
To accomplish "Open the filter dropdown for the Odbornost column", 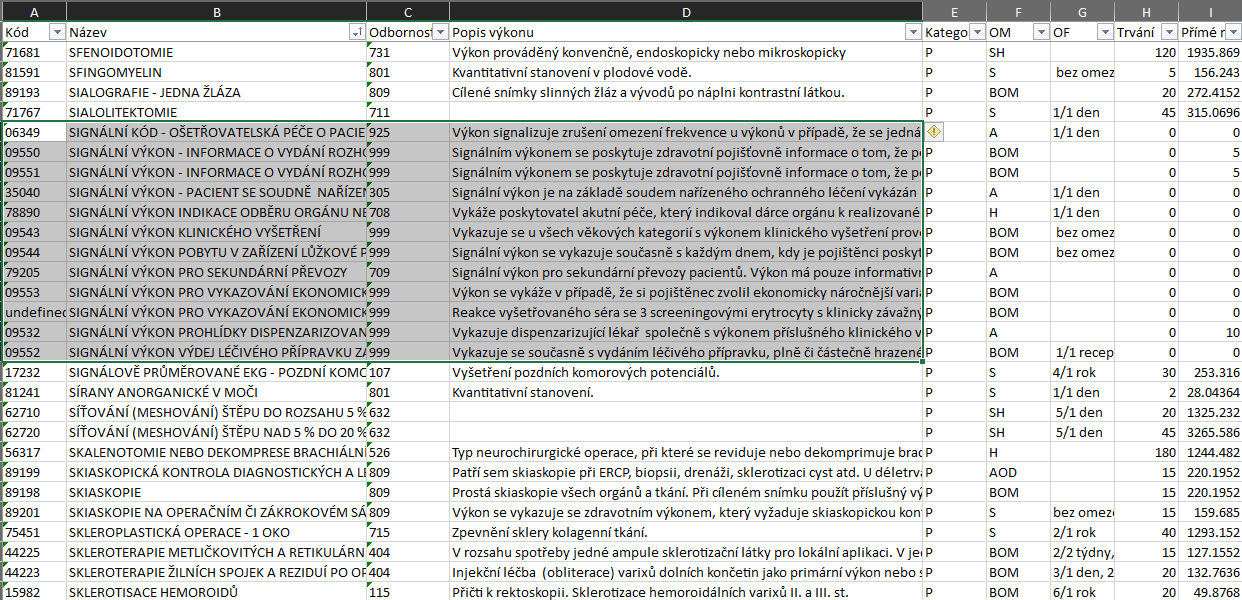I will [x=439, y=32].
